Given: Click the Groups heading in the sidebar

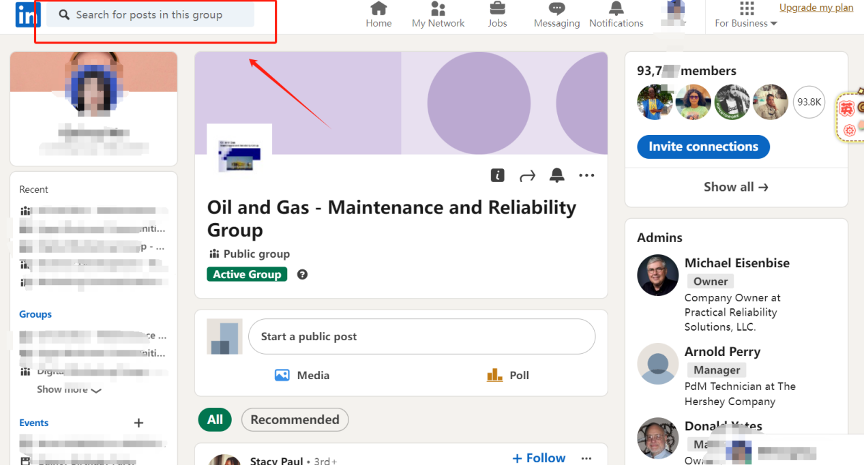Looking at the screenshot, I should (35, 314).
